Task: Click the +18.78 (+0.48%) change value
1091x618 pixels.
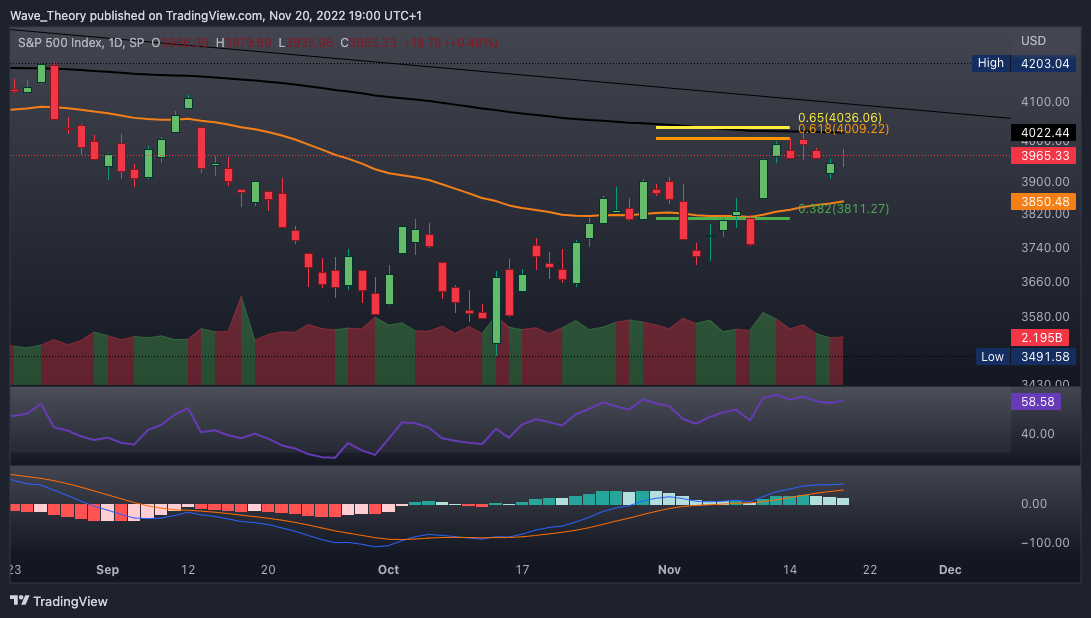Action: click(450, 43)
